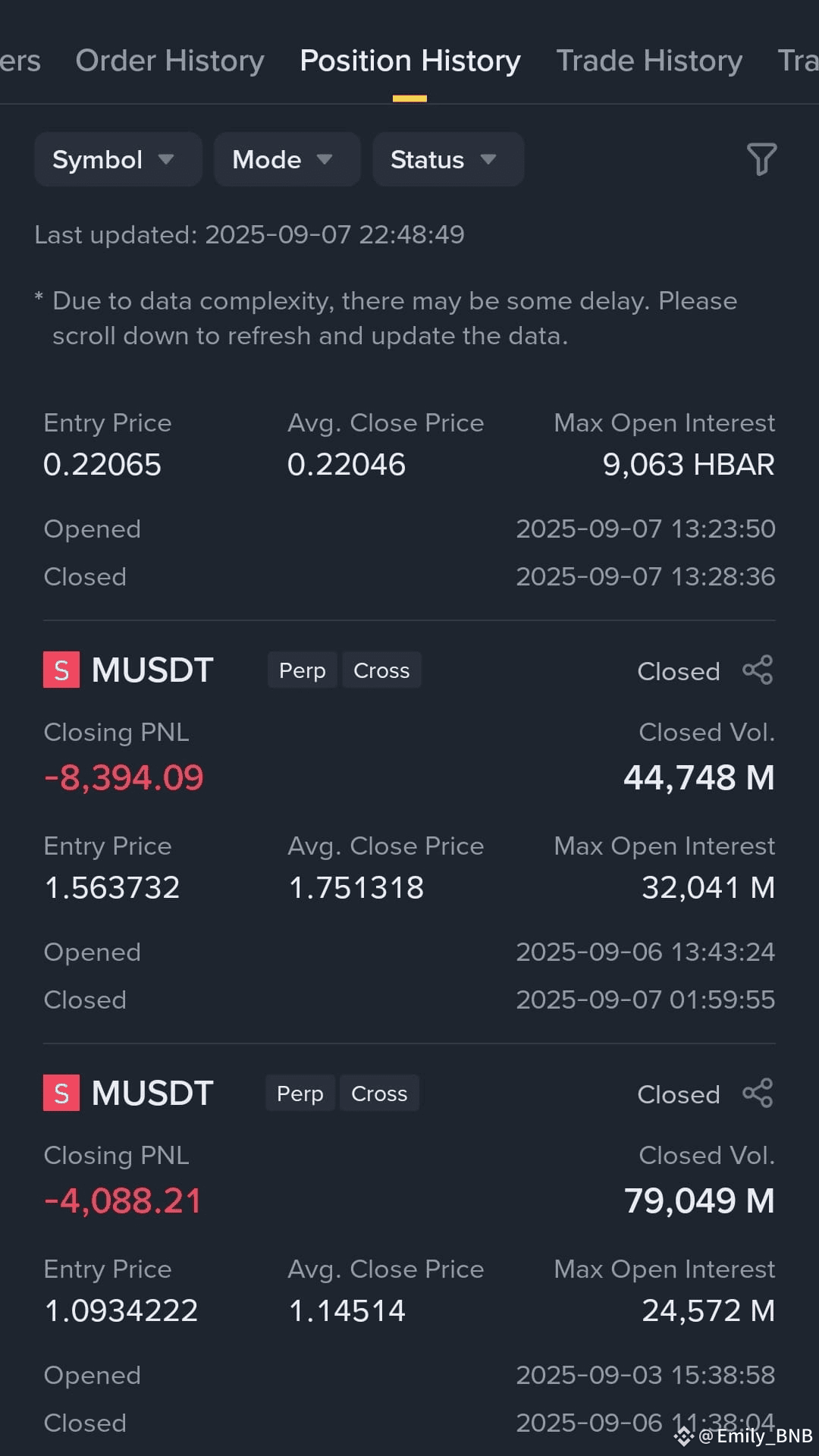The height and width of the screenshot is (1456, 819).
Task: Open the filter funnel icon
Action: coord(761,159)
